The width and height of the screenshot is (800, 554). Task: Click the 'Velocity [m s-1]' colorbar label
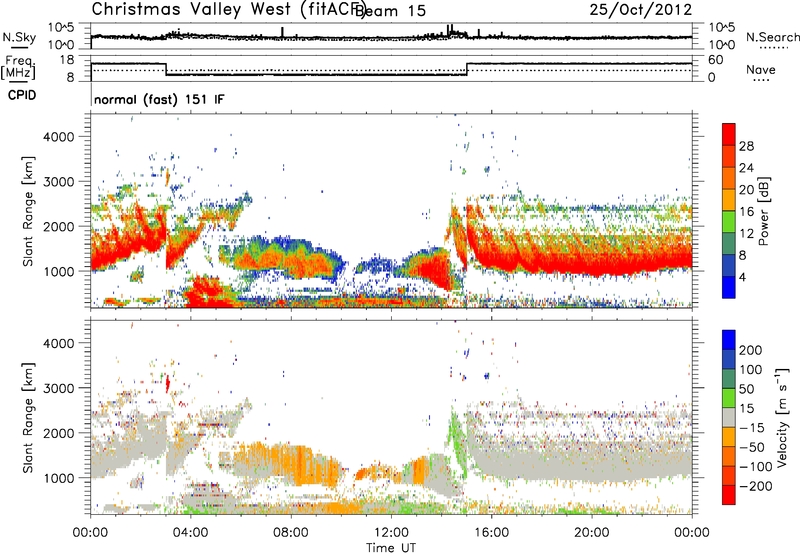point(781,417)
